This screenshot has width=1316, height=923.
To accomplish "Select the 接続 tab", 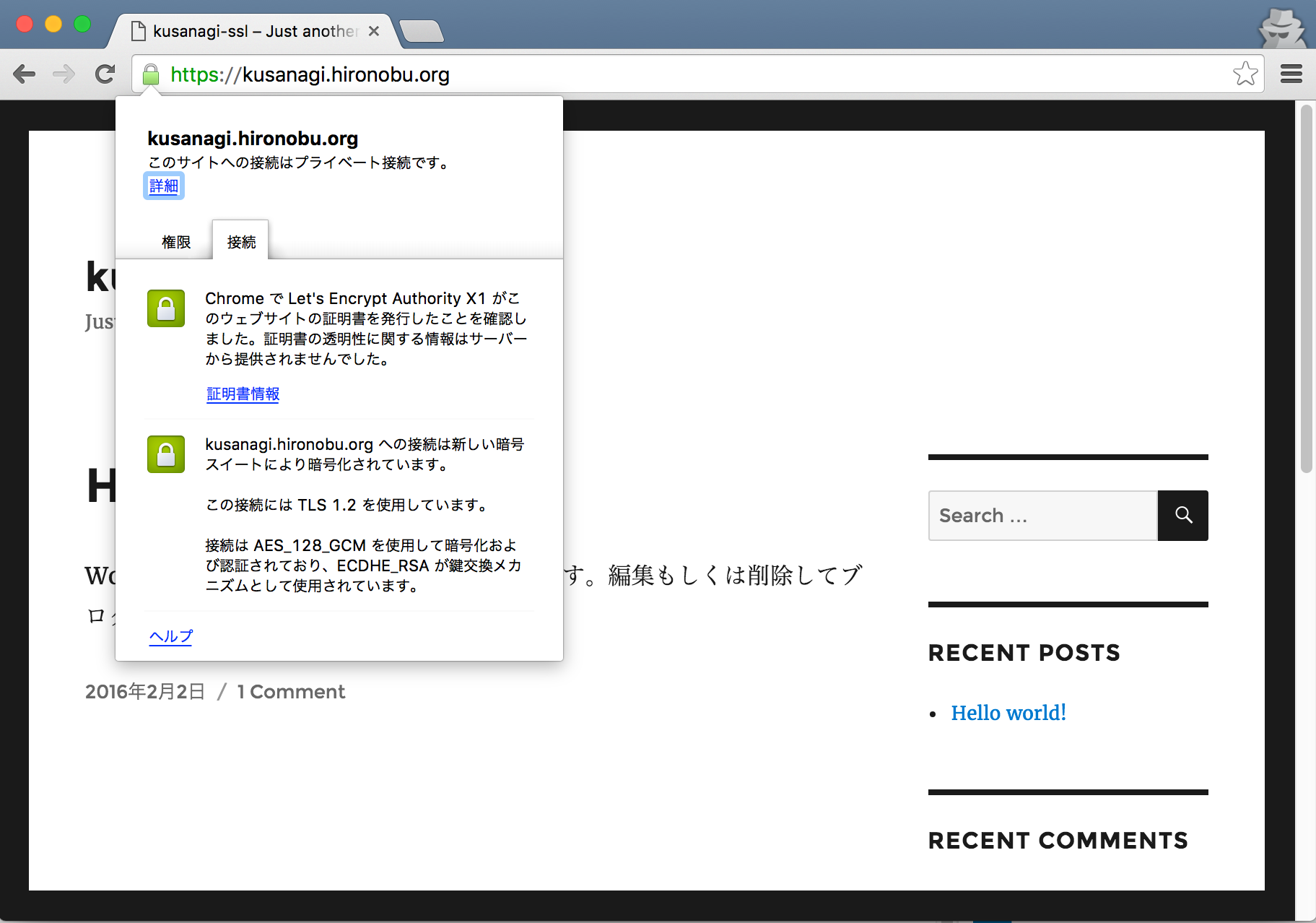I will click(241, 241).
